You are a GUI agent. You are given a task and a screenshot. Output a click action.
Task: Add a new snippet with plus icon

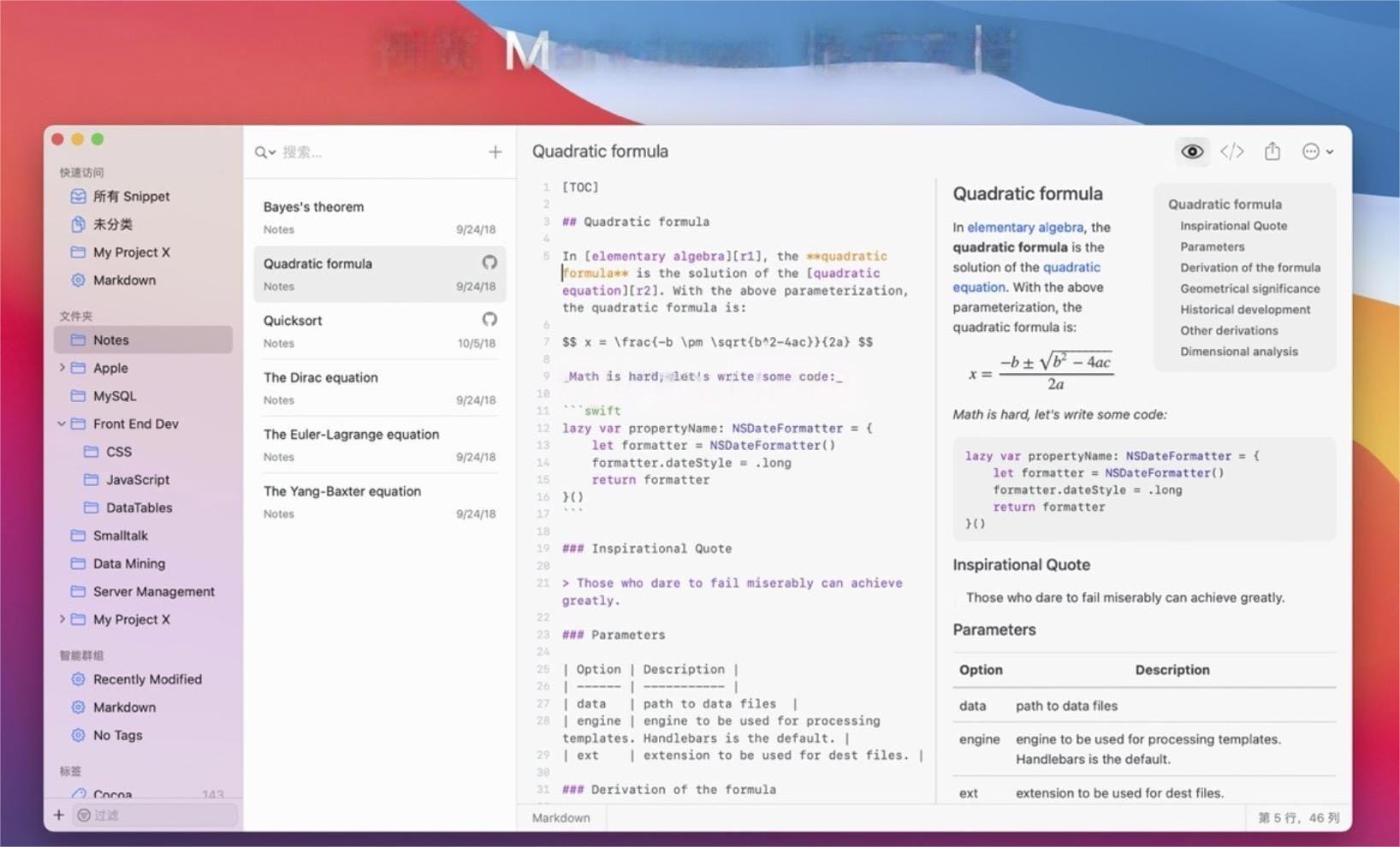[x=495, y=152]
